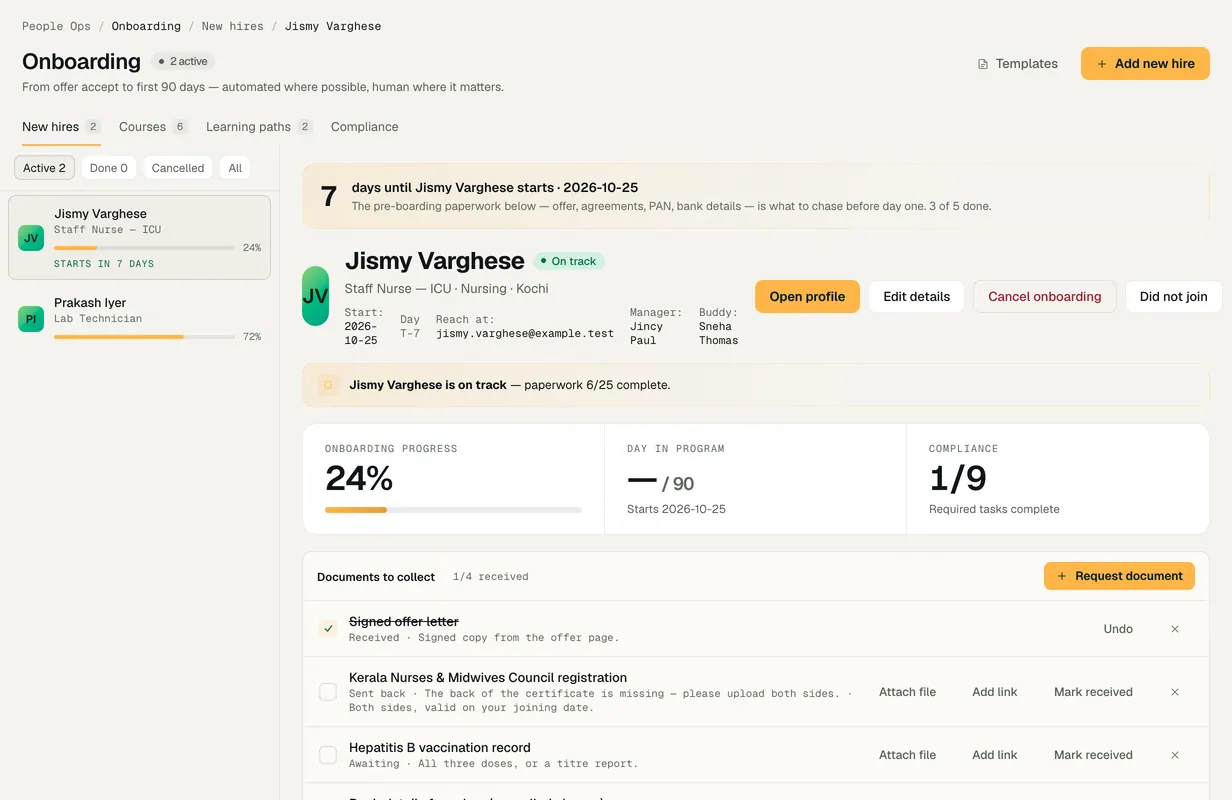
Task: Open the Courses tab
Action: (x=153, y=127)
